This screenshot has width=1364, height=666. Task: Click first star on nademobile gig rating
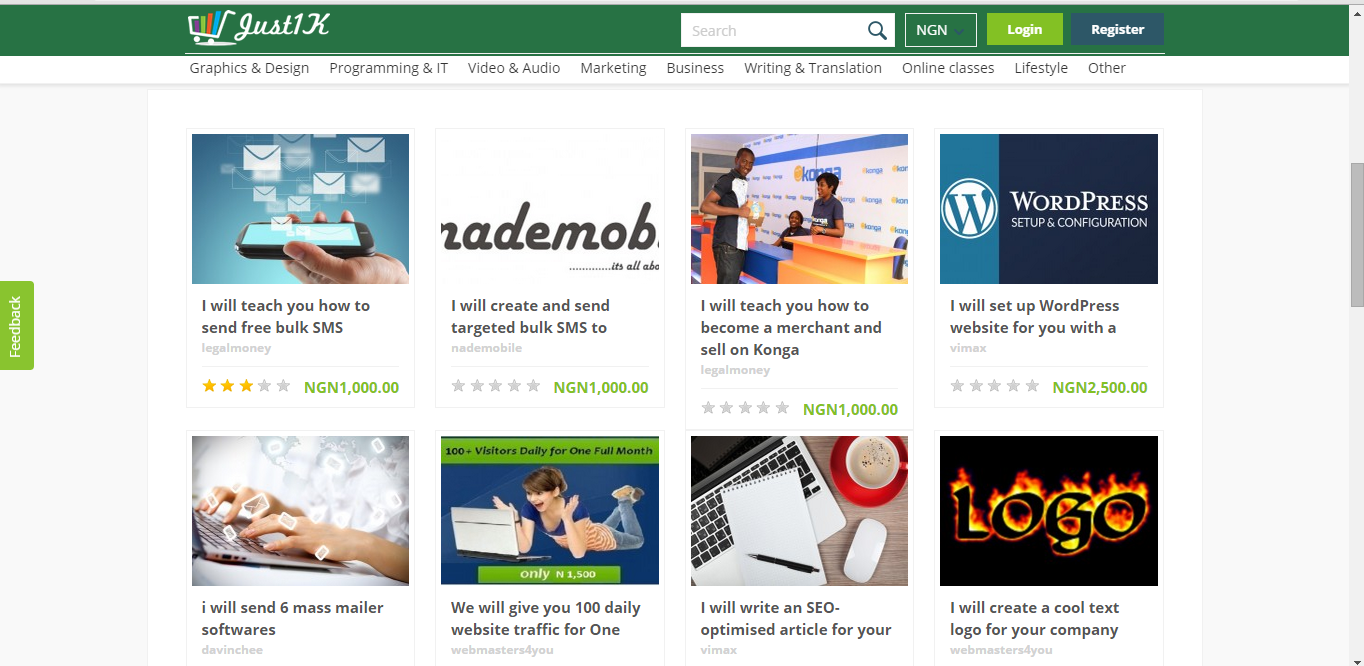click(x=458, y=386)
